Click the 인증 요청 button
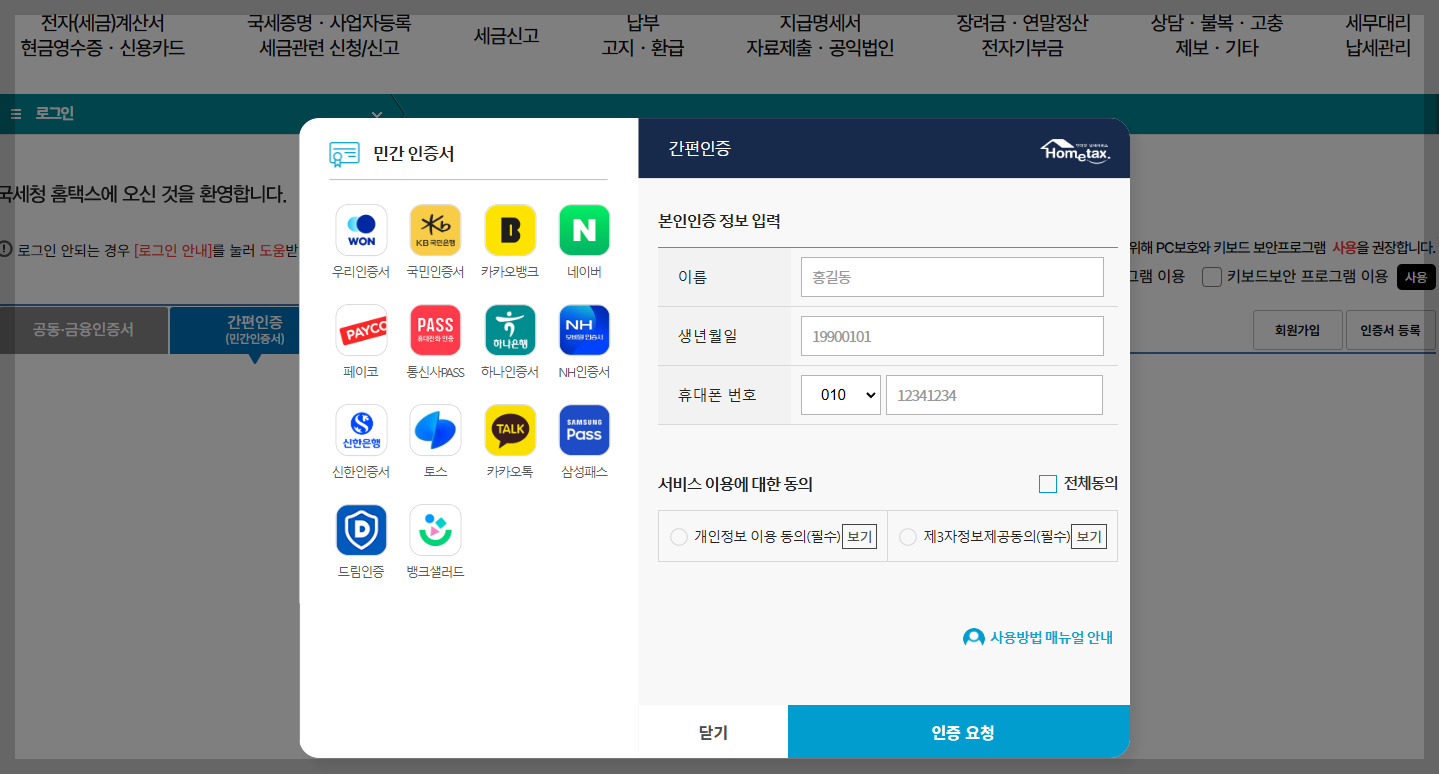1439x774 pixels. tap(959, 732)
